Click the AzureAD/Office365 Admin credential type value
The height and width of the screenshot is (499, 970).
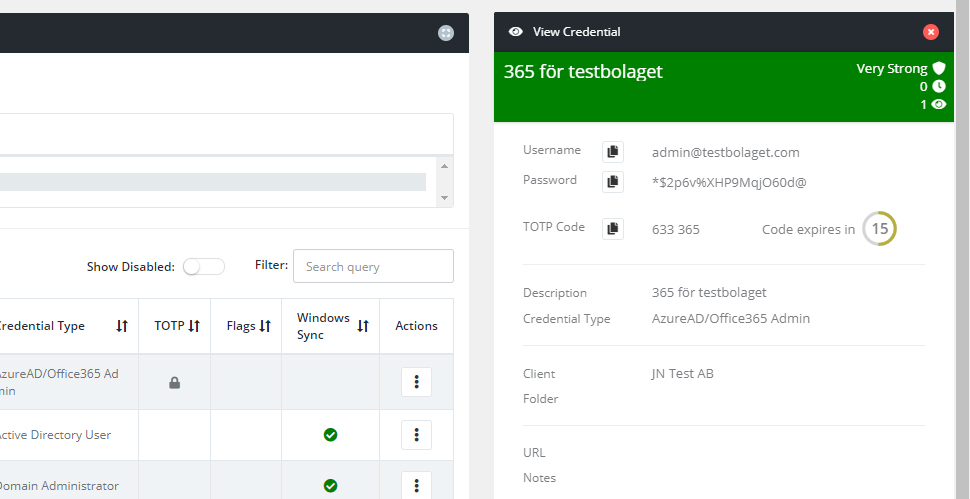click(x=731, y=318)
